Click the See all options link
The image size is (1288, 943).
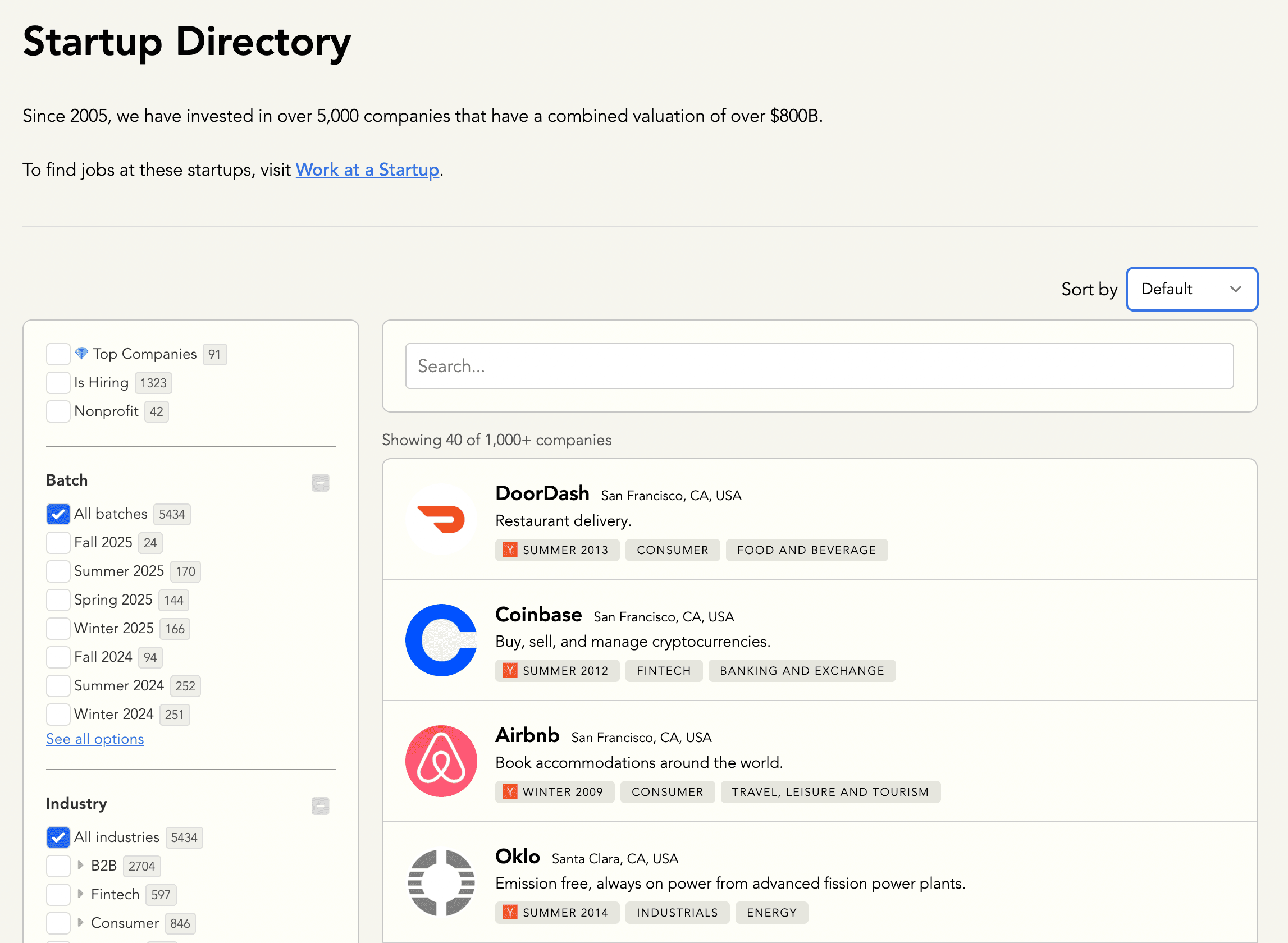point(95,739)
